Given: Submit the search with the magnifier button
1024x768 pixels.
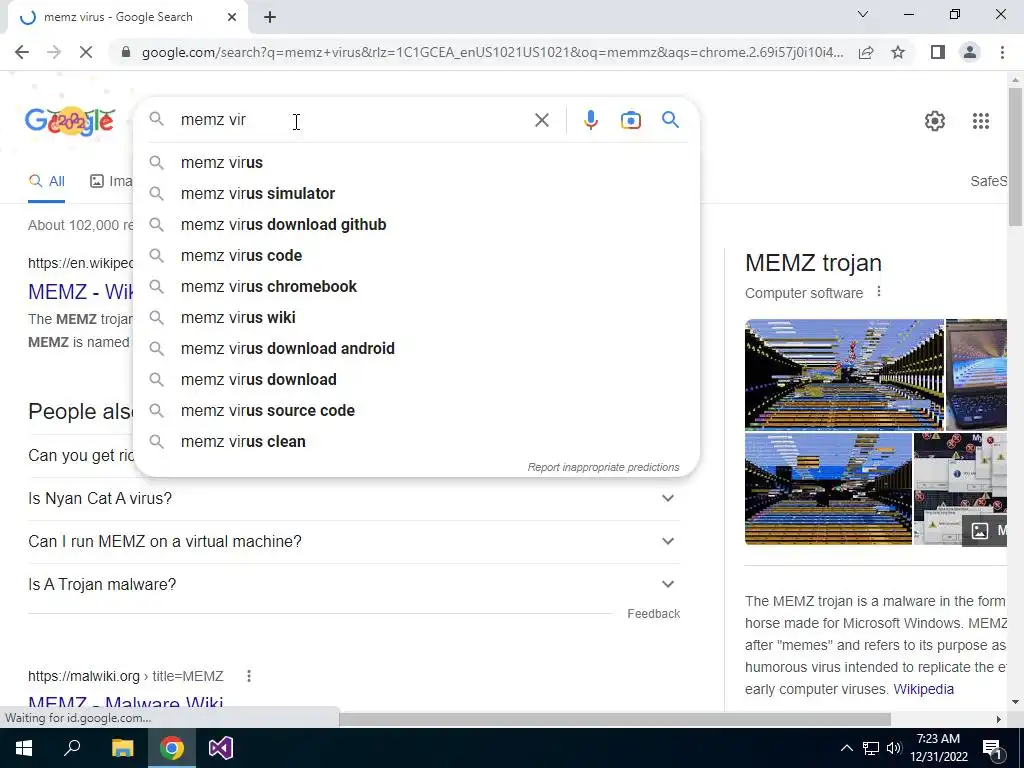Looking at the screenshot, I should point(670,120).
